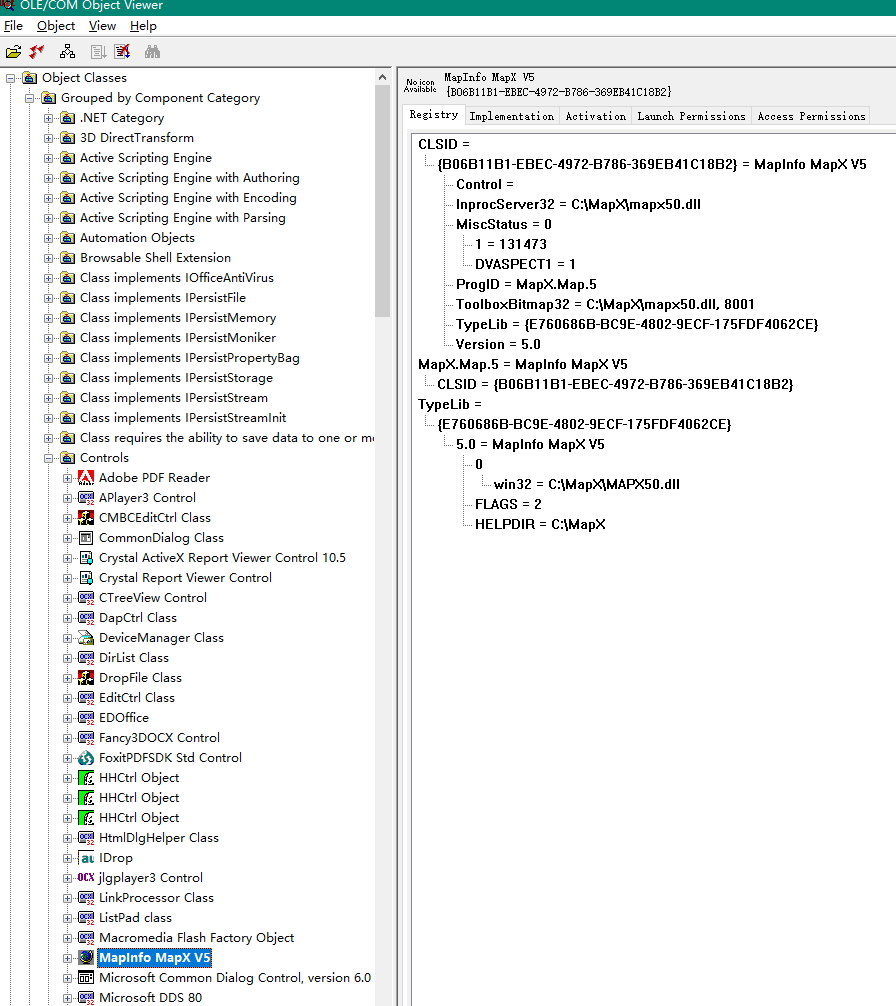
Task: Click the Microsoft Common Dialog Control icon
Action: tap(86, 978)
